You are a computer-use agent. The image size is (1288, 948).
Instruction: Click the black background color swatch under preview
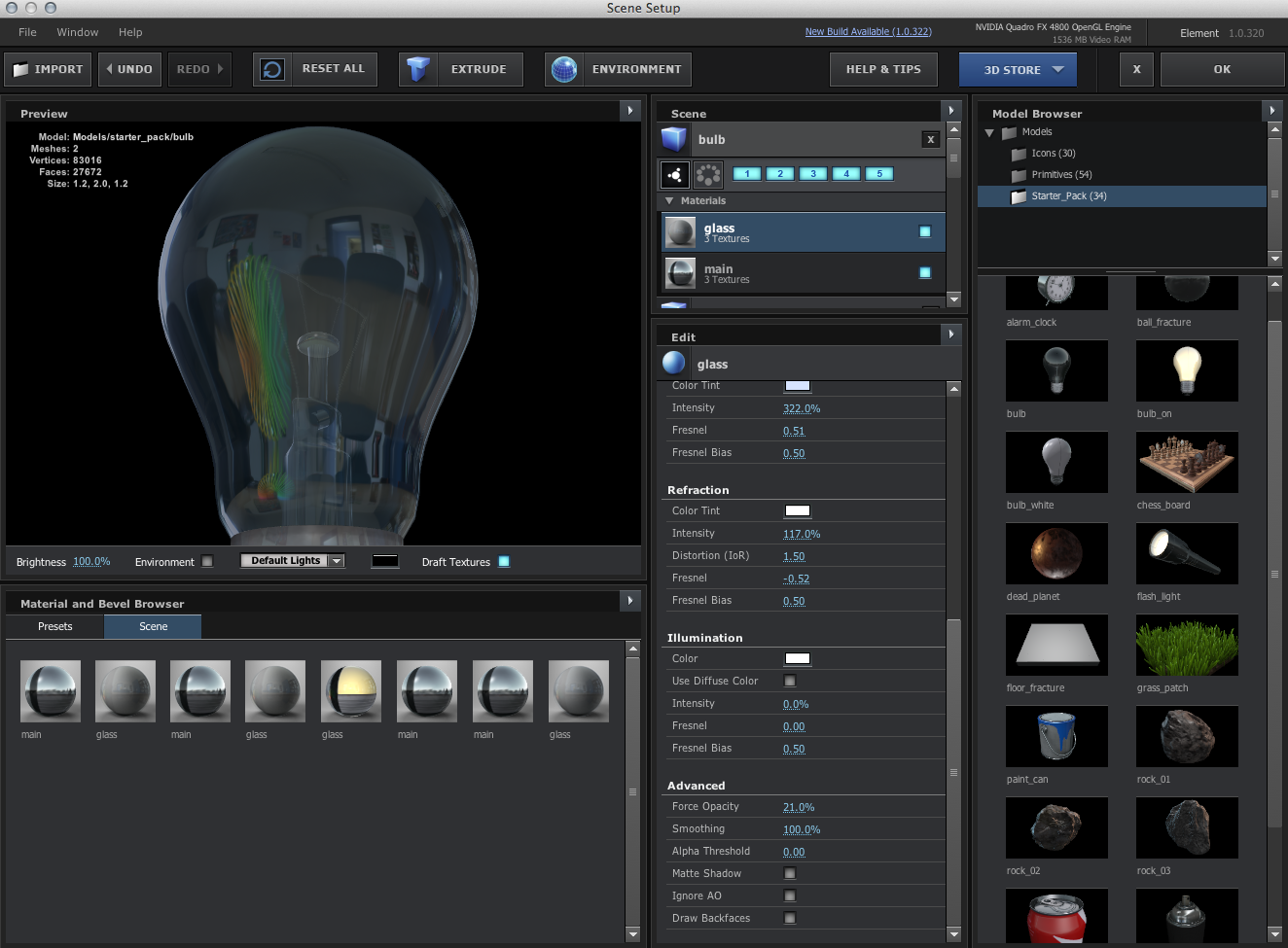385,561
